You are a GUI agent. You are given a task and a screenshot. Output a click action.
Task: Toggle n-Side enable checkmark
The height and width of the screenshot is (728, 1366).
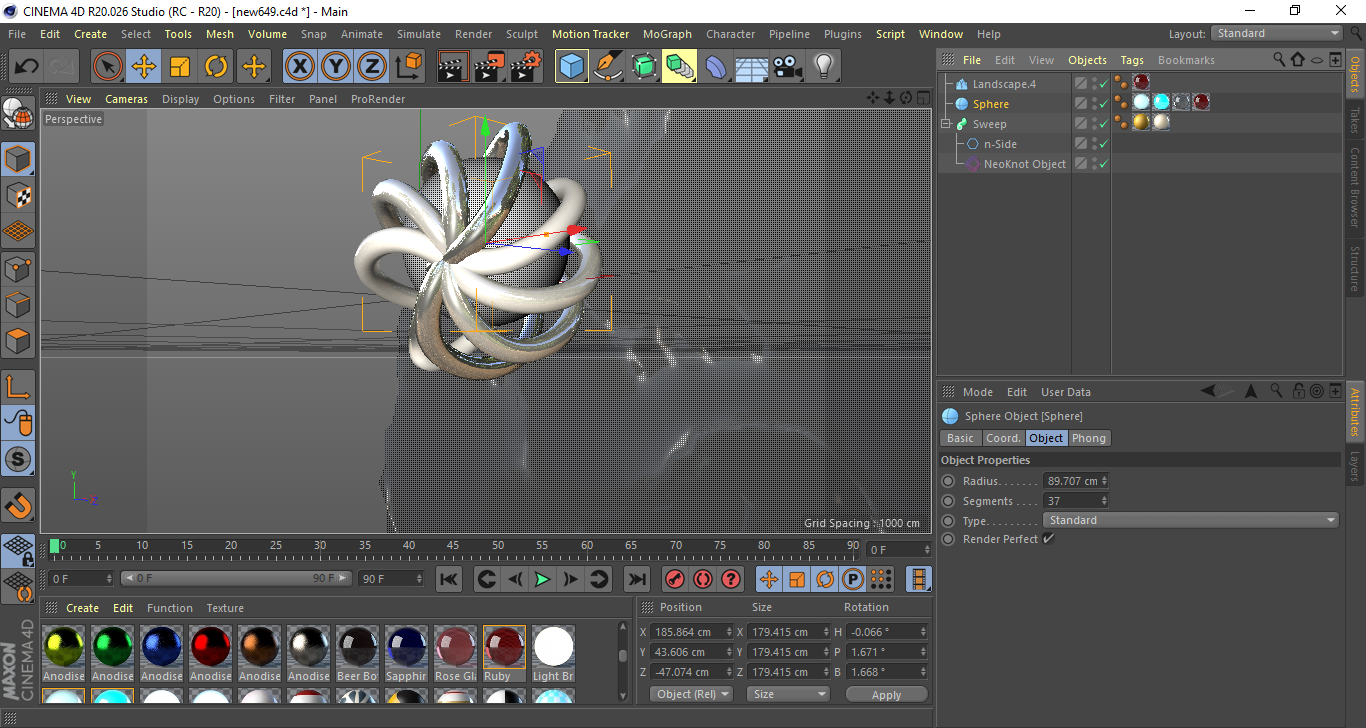[x=1104, y=144]
